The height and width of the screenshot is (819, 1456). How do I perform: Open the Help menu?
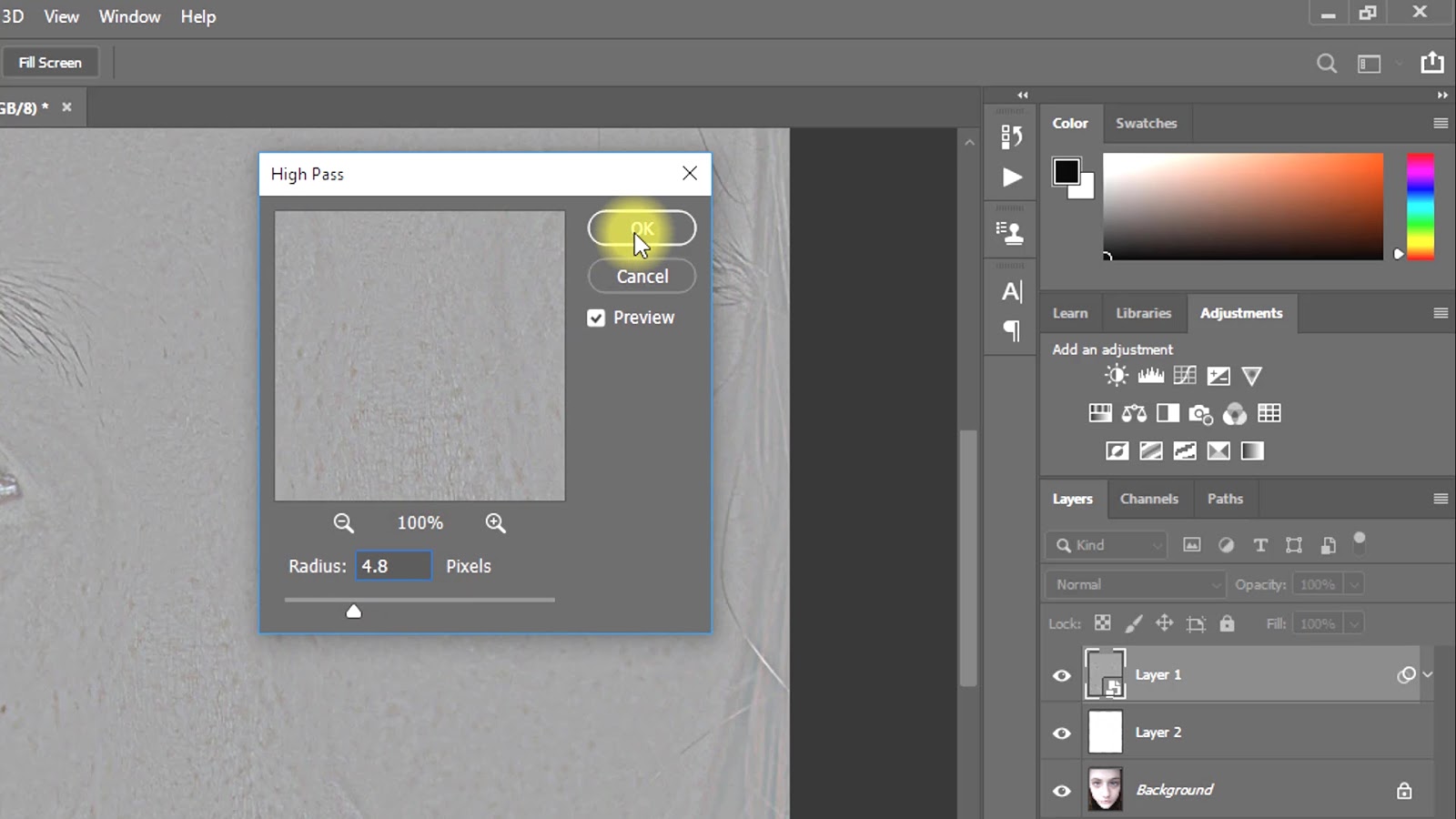197,16
